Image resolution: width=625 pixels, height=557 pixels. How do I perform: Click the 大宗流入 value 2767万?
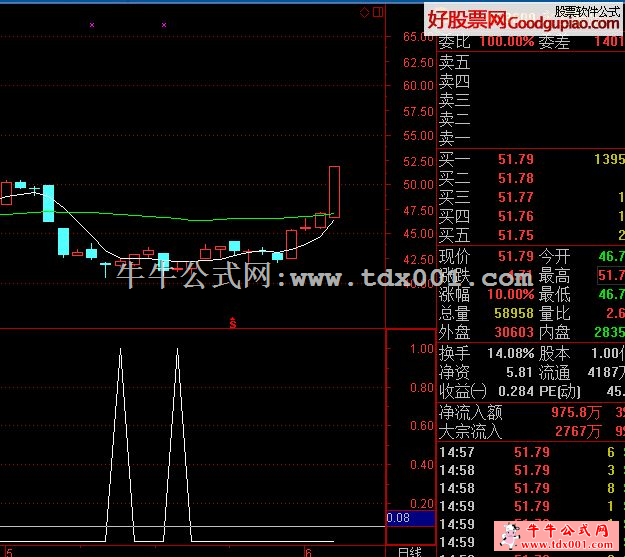(578, 431)
